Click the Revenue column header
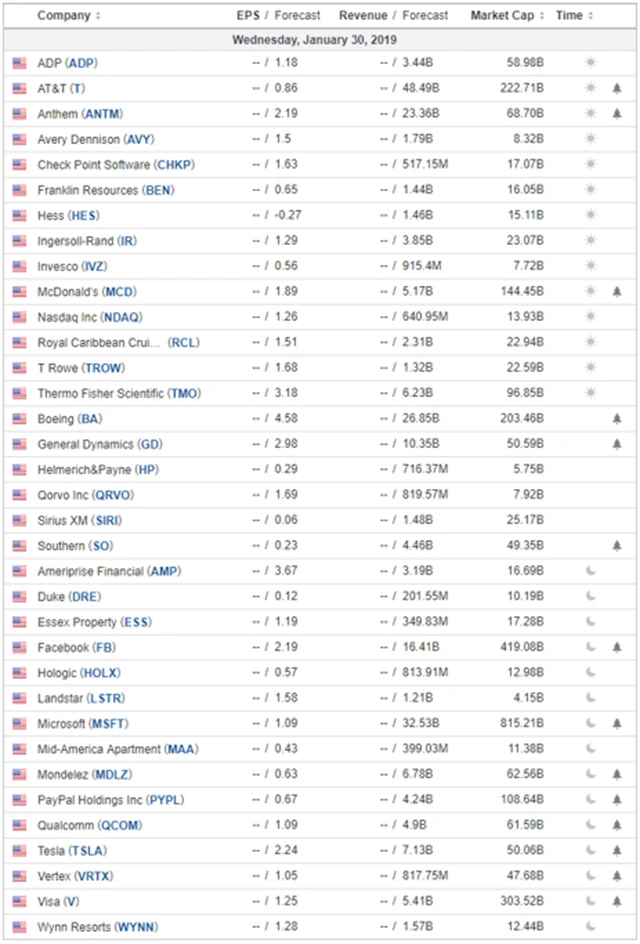Viewport: 640px width, 944px height. click(363, 16)
